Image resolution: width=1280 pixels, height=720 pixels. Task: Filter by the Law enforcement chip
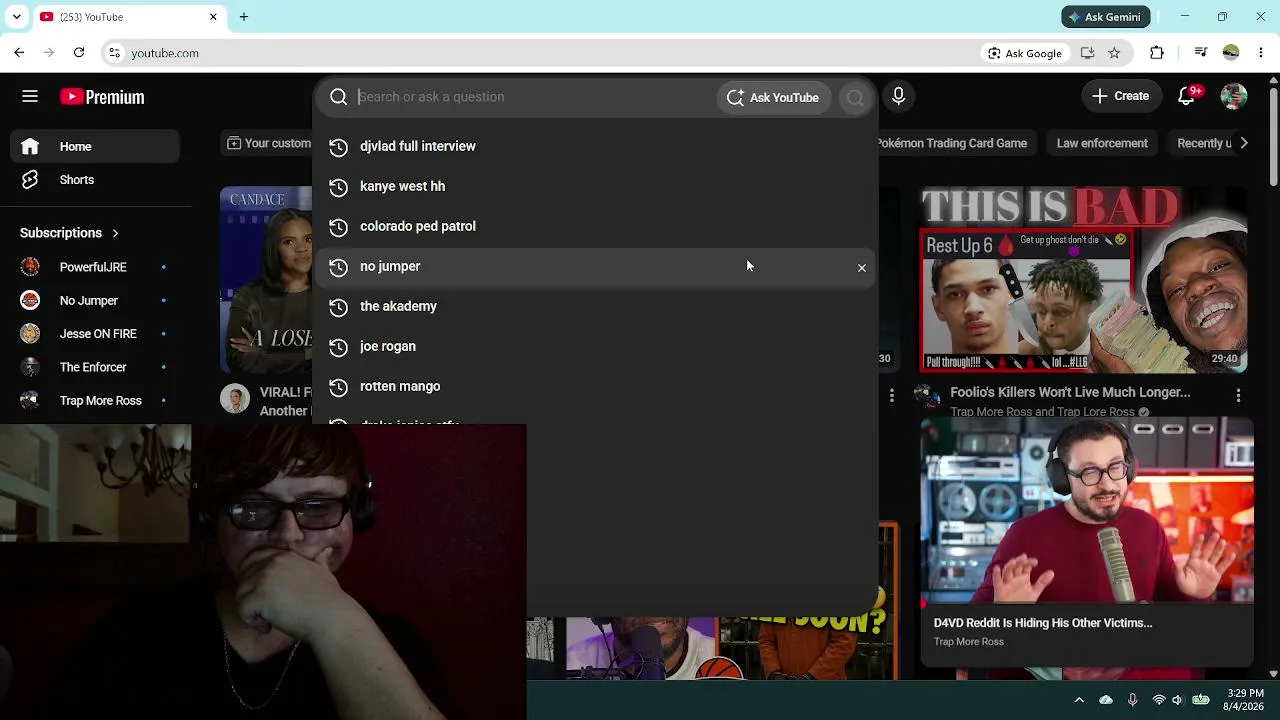[x=1102, y=143]
